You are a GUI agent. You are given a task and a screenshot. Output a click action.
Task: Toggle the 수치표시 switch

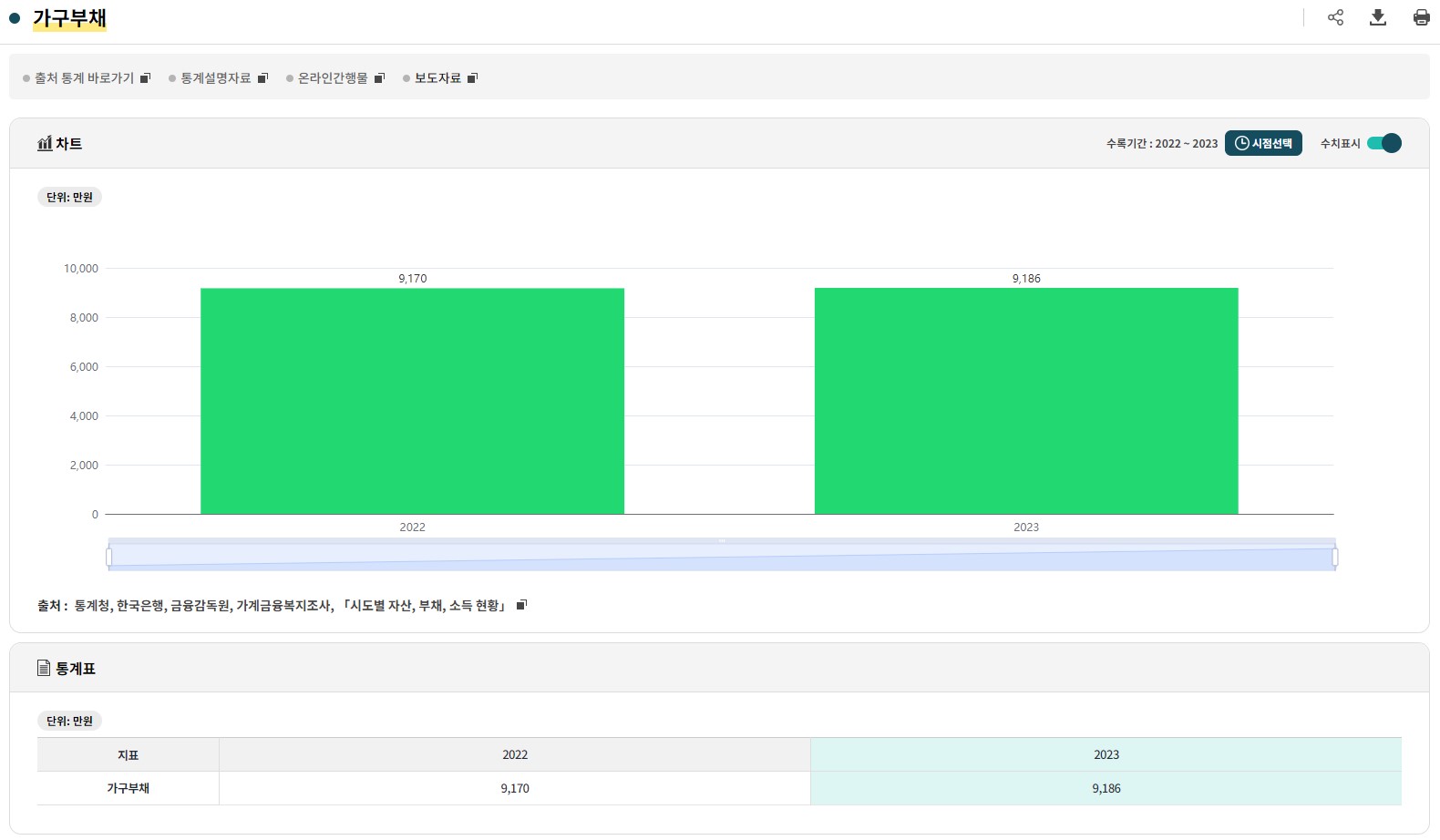coord(1384,143)
